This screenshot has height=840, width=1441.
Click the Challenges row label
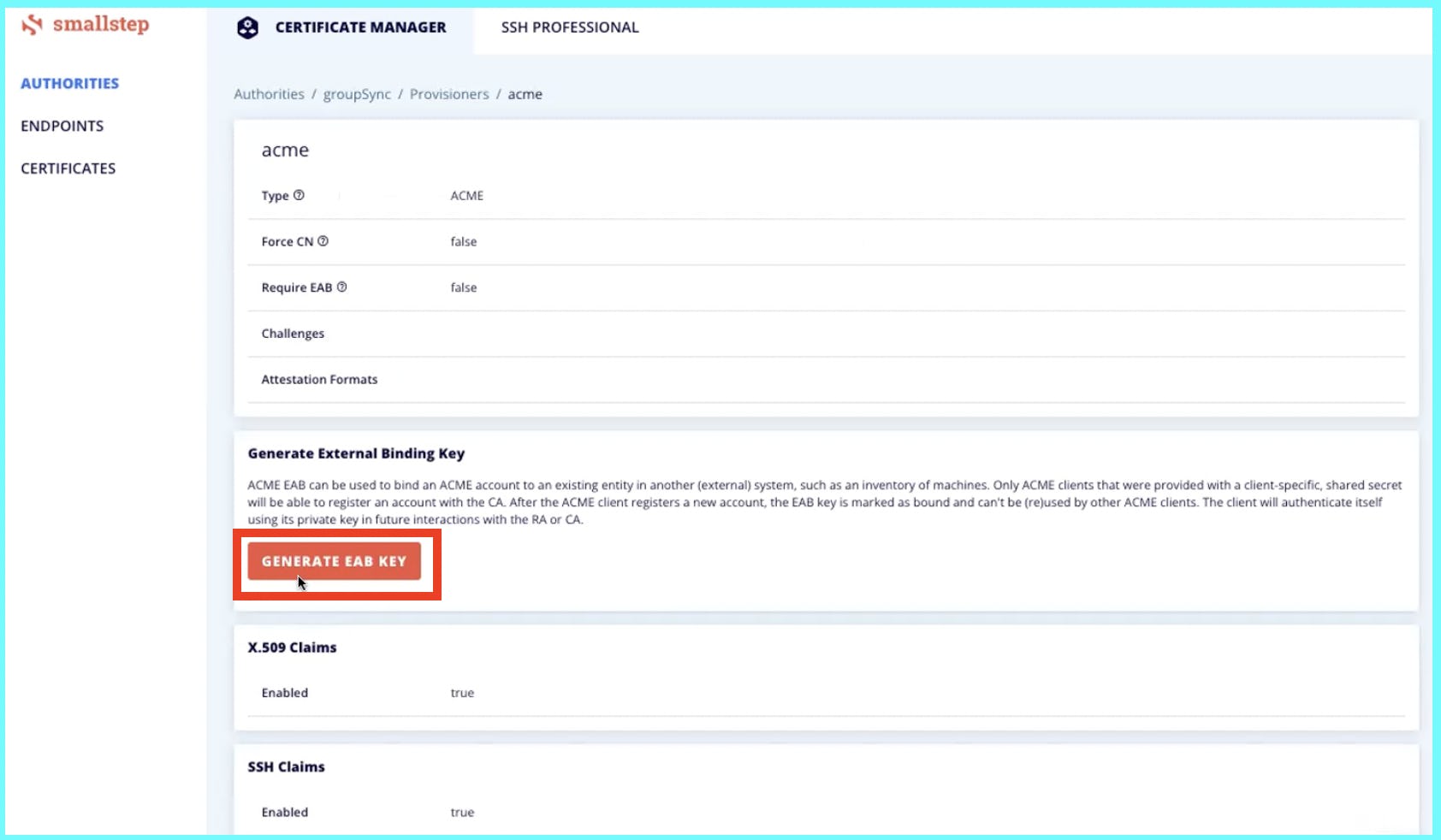tap(293, 334)
